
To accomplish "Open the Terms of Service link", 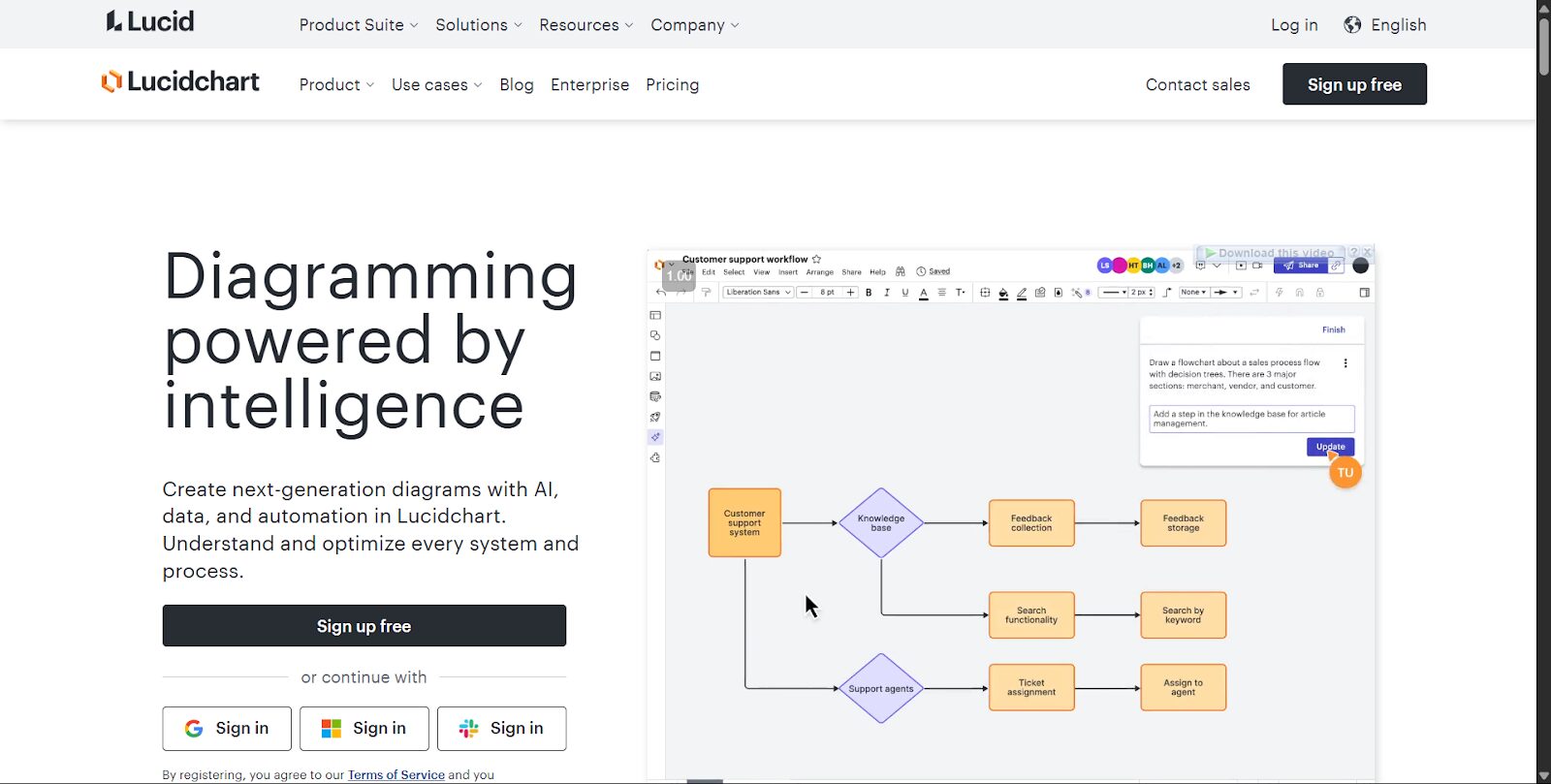I will tap(396, 775).
